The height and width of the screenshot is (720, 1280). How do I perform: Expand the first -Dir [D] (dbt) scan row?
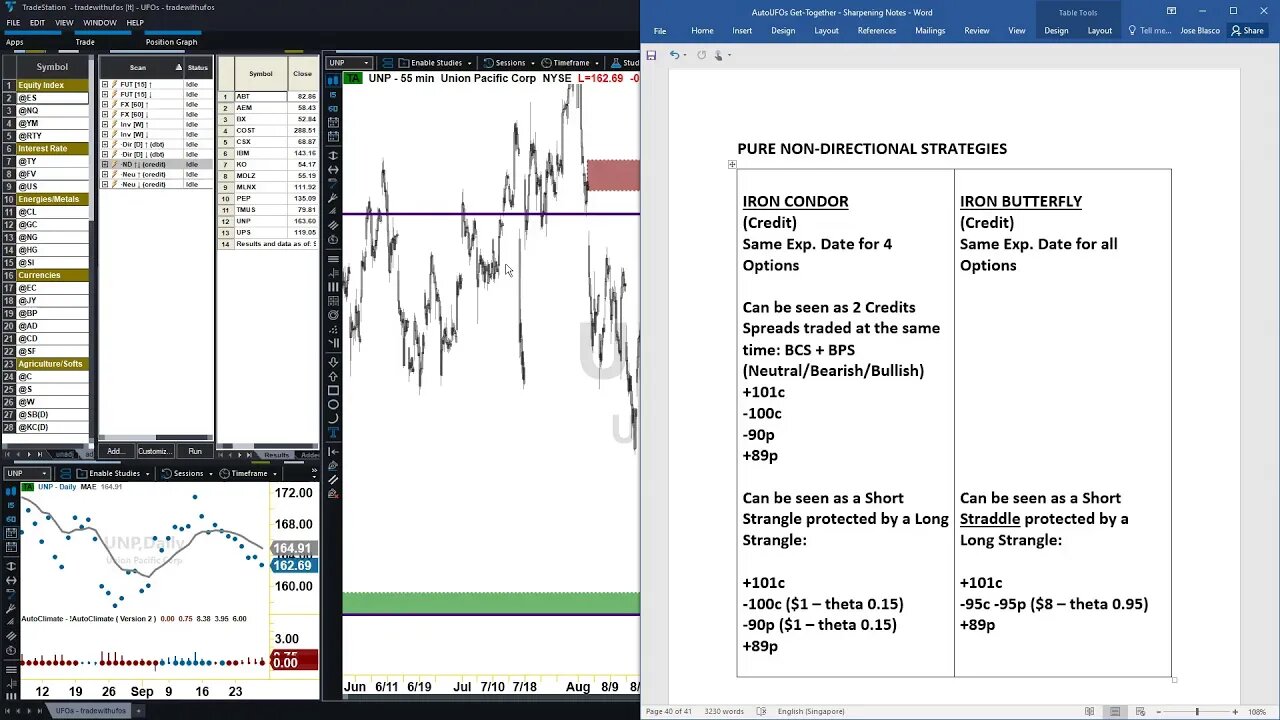(104, 144)
